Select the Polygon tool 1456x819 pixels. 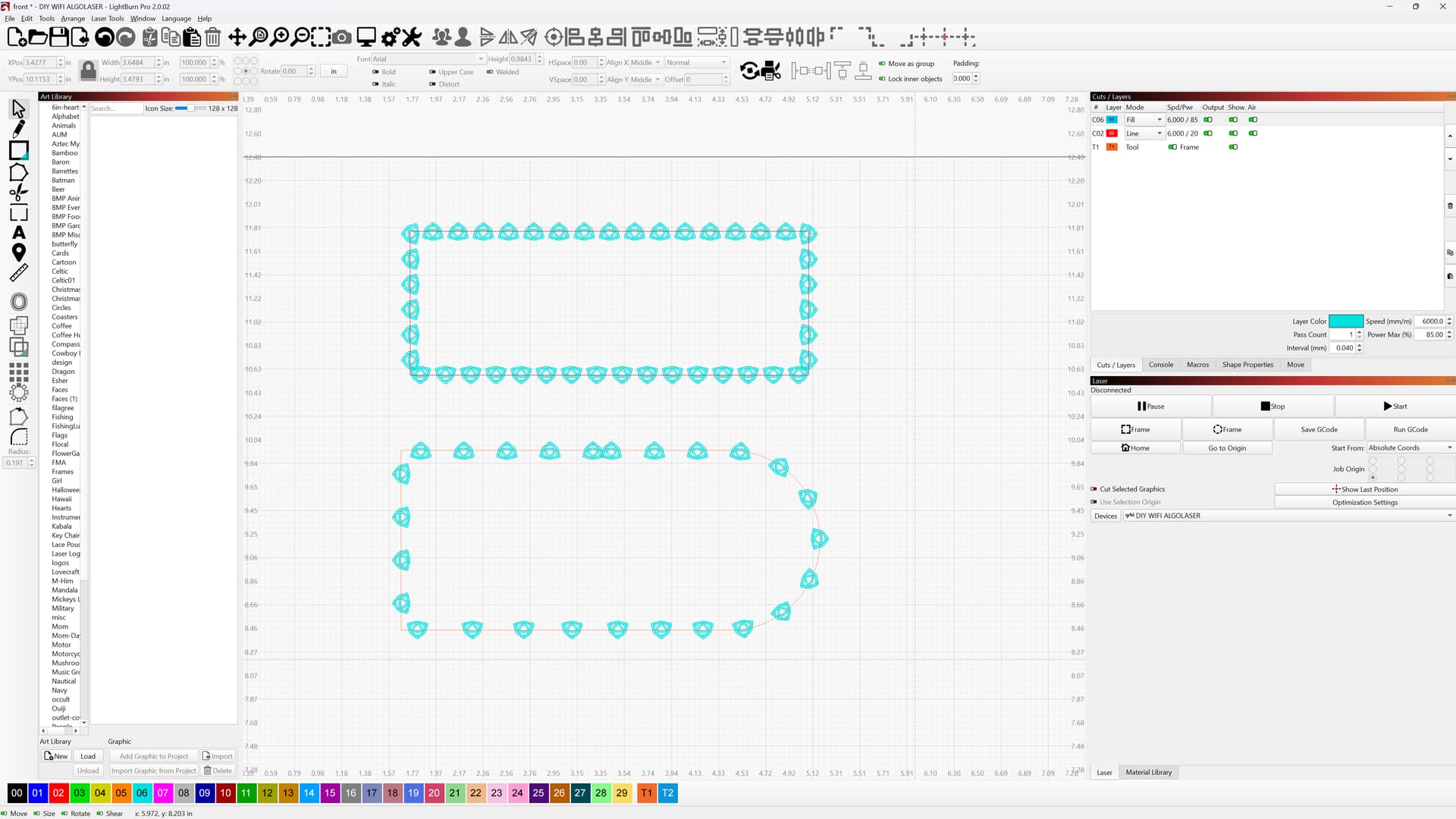pos(19,172)
